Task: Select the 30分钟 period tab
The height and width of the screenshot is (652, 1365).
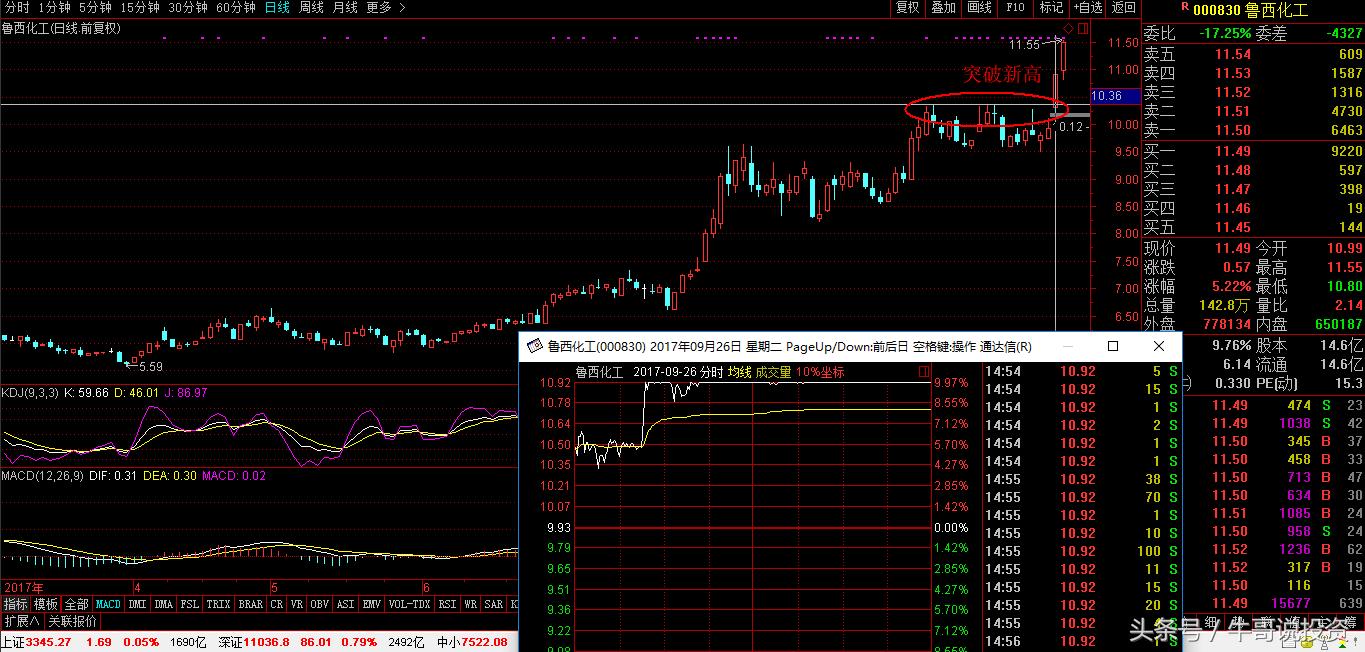Action: (x=188, y=7)
